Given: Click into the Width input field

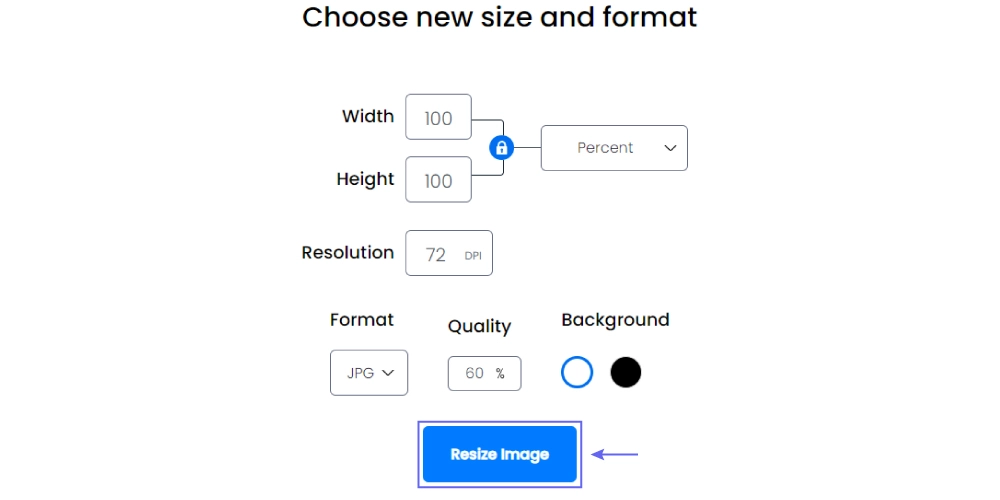Looking at the screenshot, I should (x=438, y=118).
